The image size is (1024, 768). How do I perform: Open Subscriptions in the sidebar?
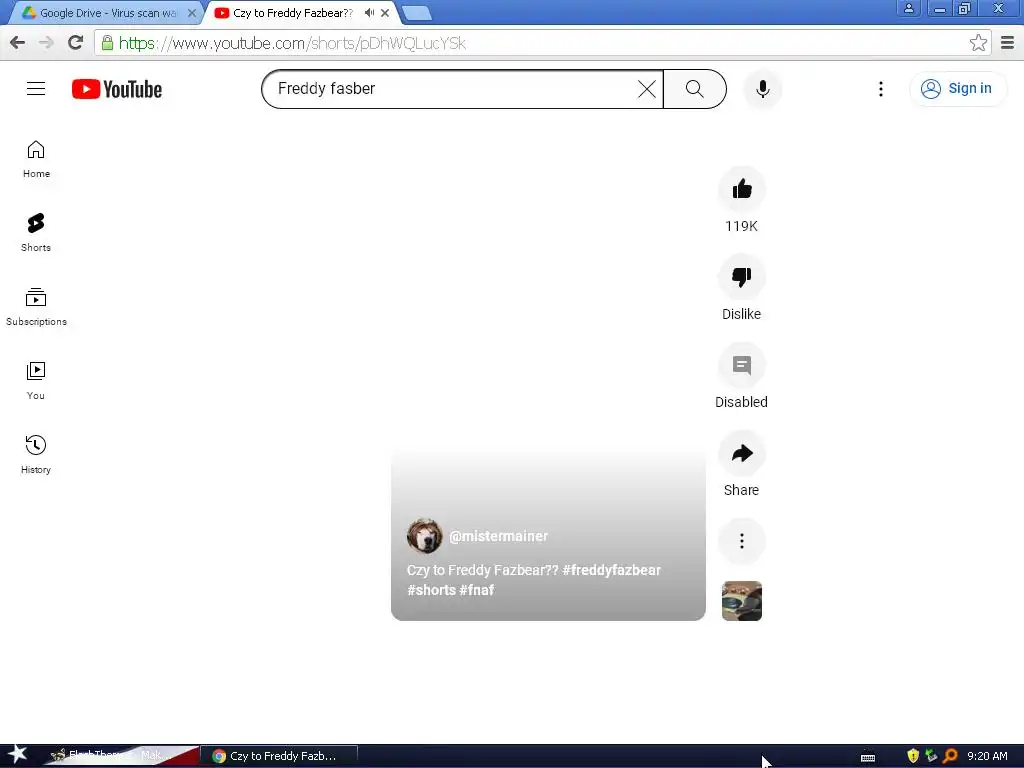36,307
